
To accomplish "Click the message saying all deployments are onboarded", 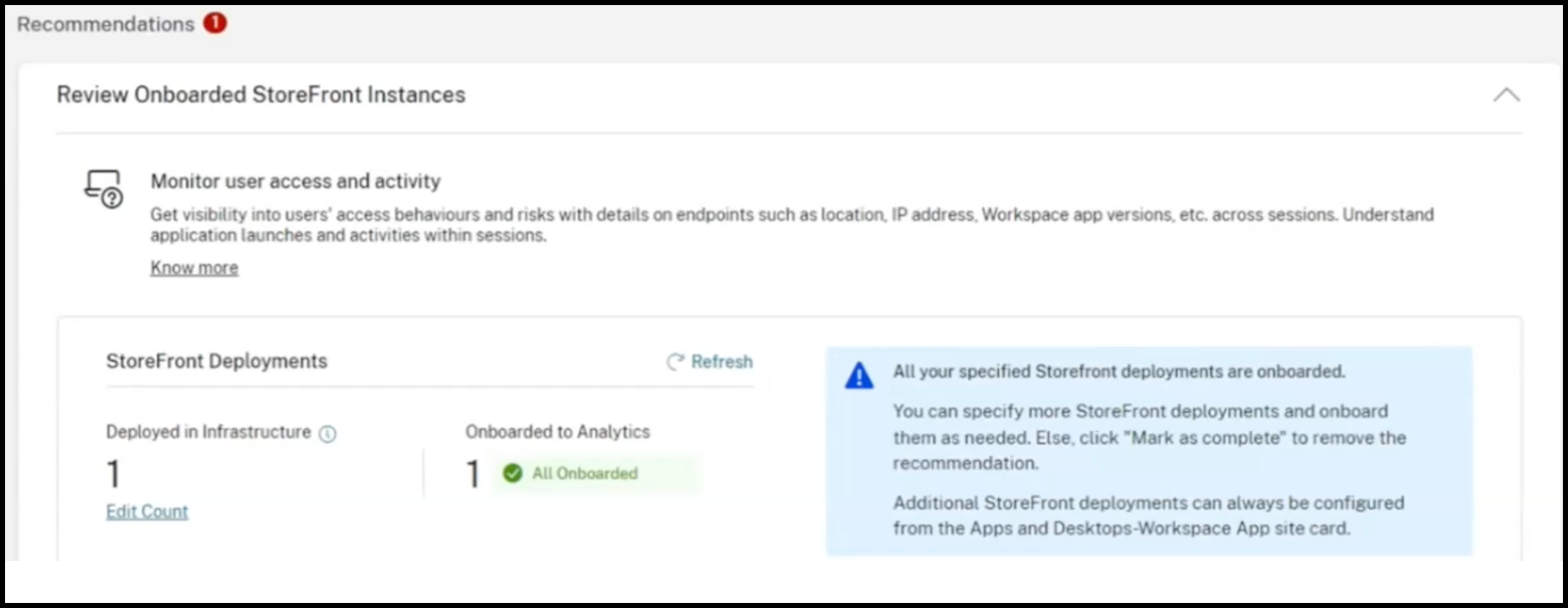I will (1119, 371).
